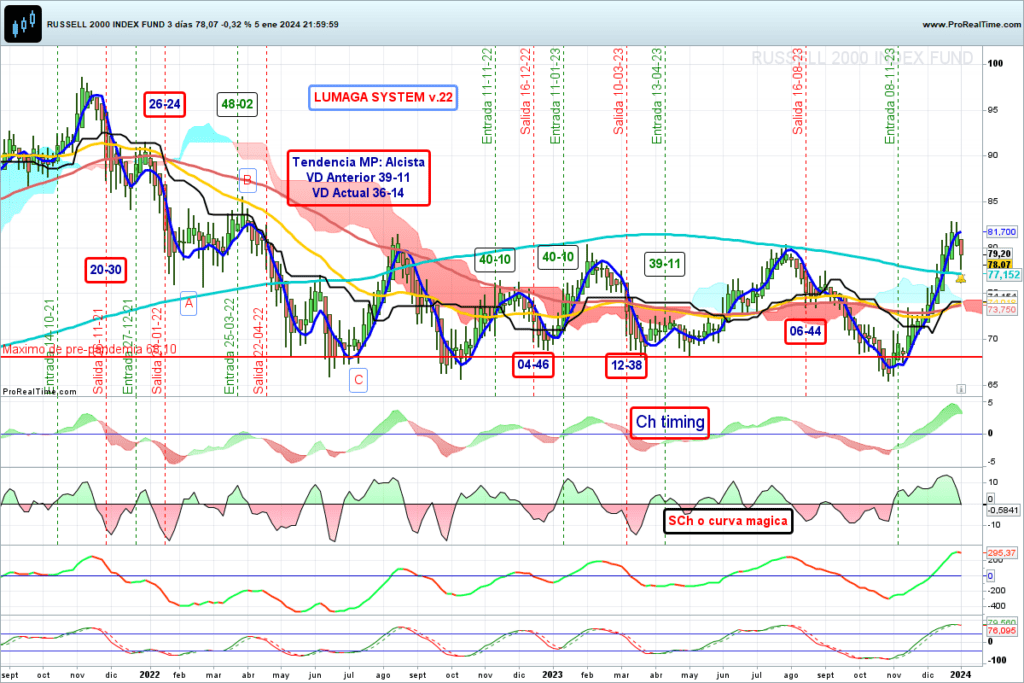Click the red 26-24 label

[x=165, y=104]
